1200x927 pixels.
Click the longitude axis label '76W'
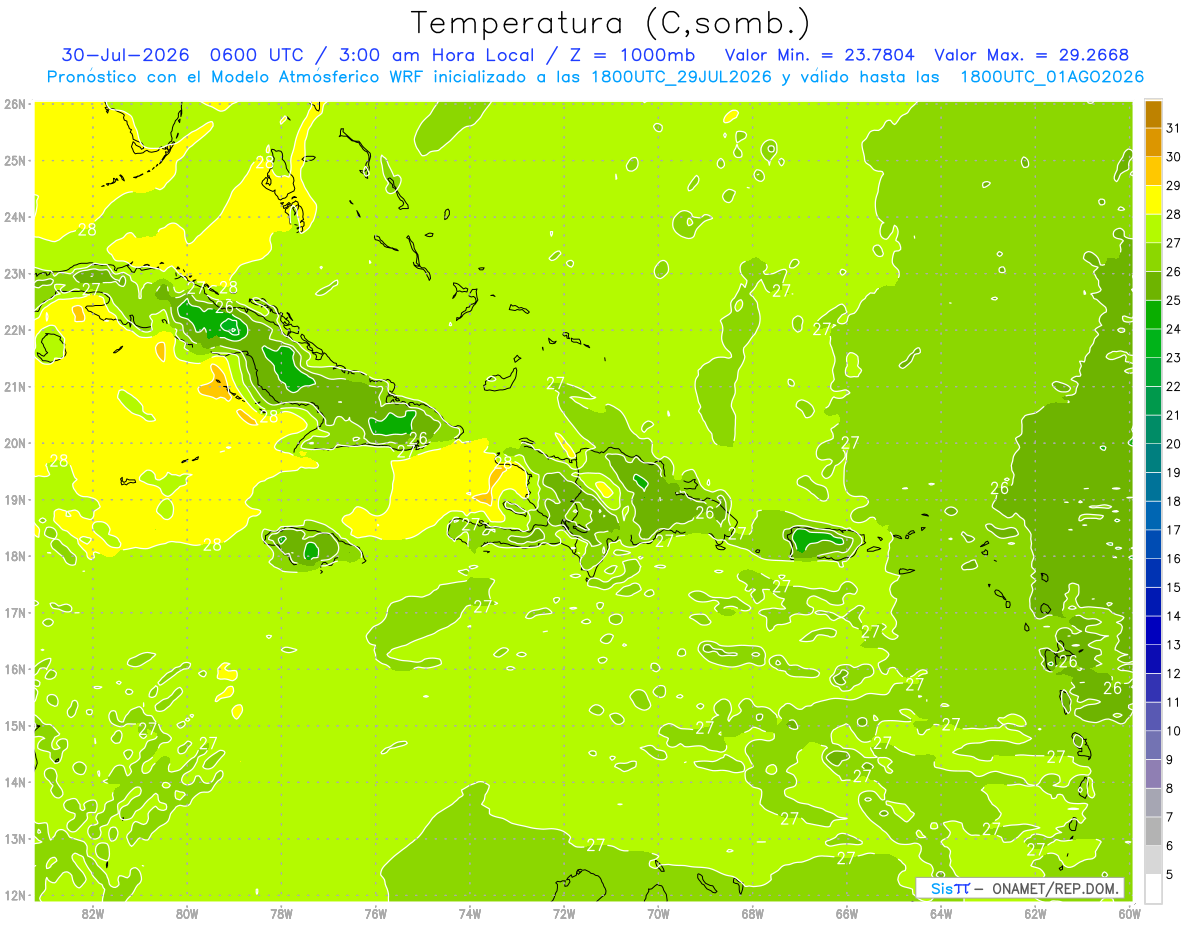[376, 913]
